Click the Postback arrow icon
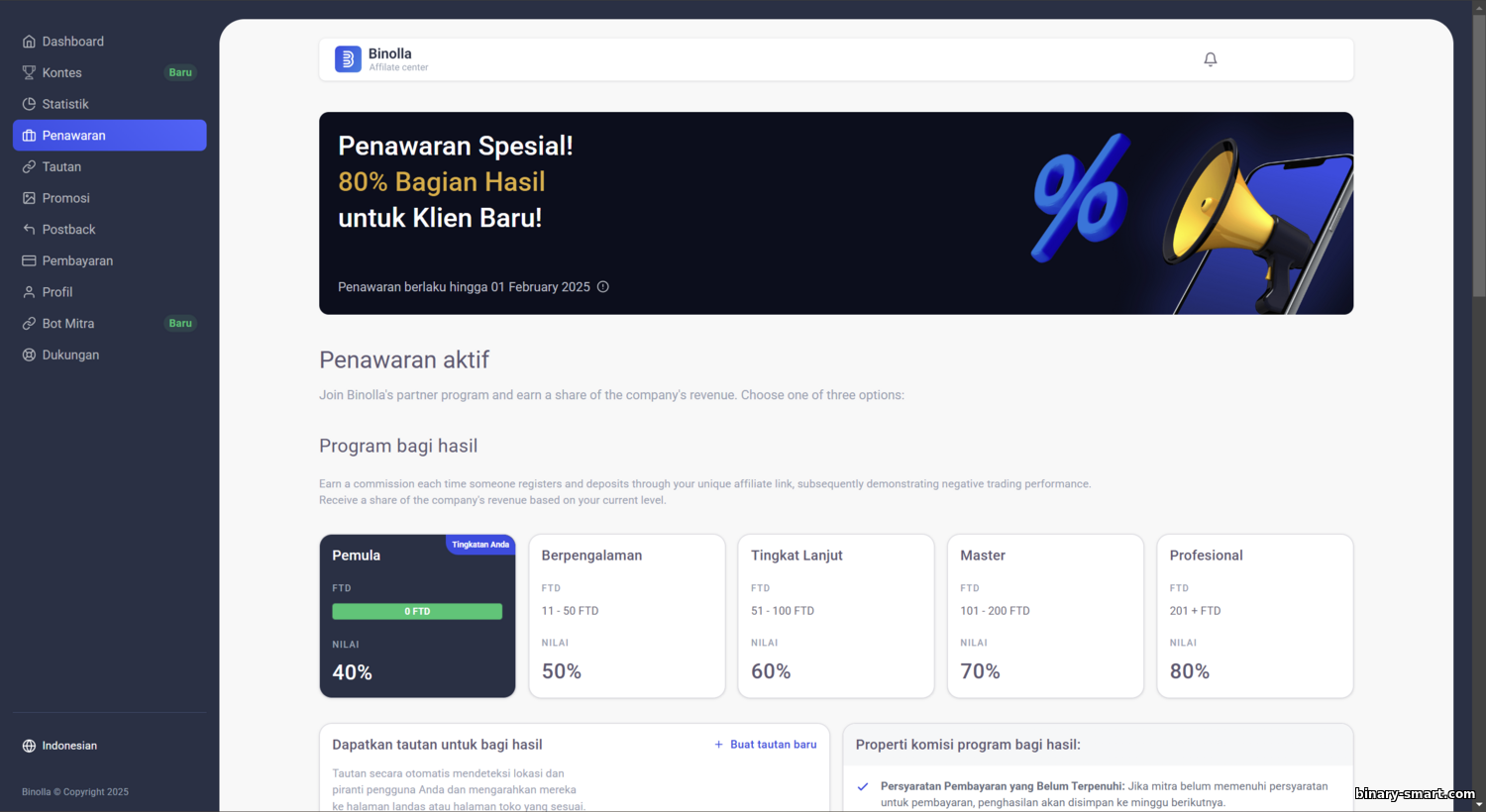Image resolution: width=1486 pixels, height=812 pixels. (29, 230)
